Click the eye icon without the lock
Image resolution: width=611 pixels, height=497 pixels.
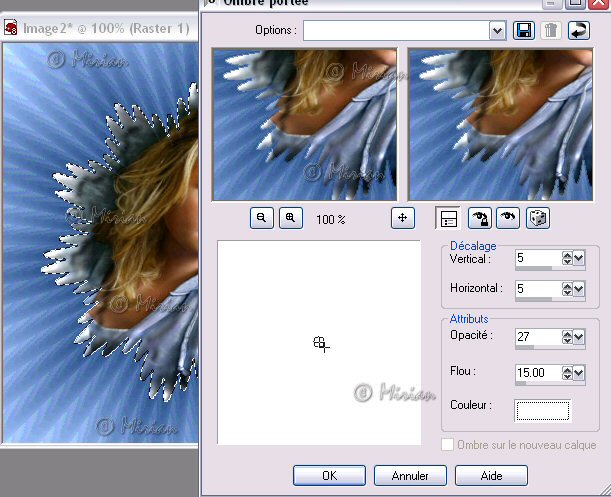tap(508, 218)
